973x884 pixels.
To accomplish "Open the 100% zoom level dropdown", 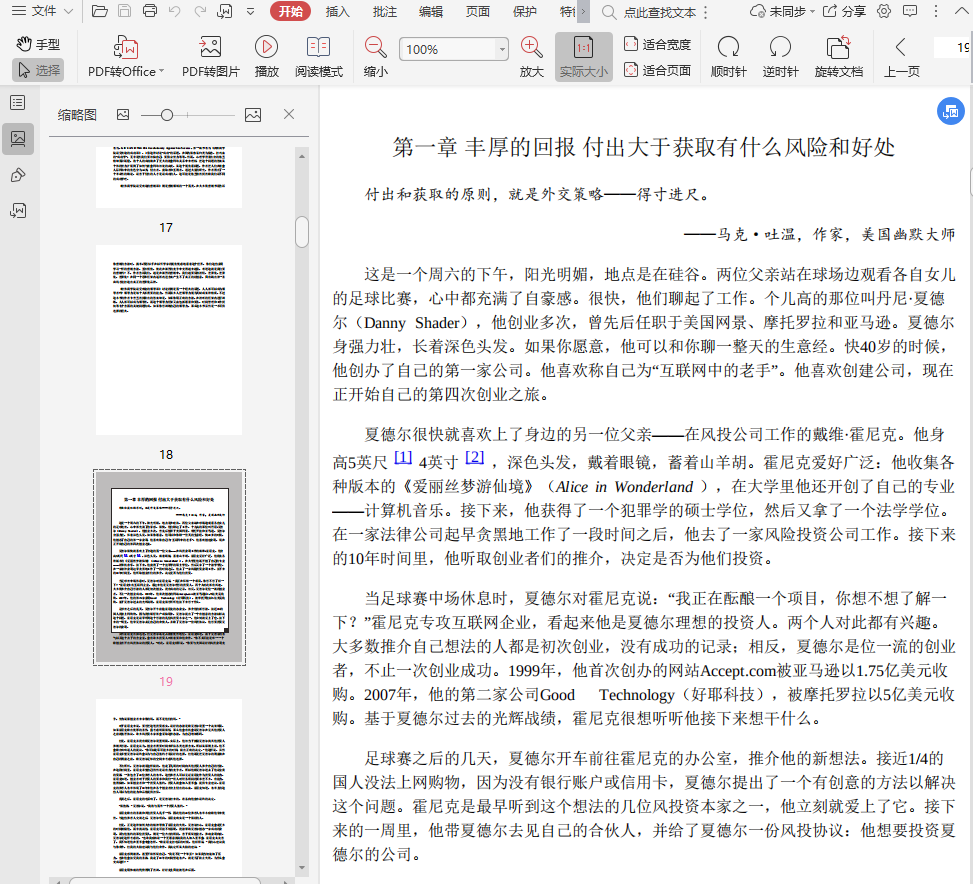I will (502, 49).
